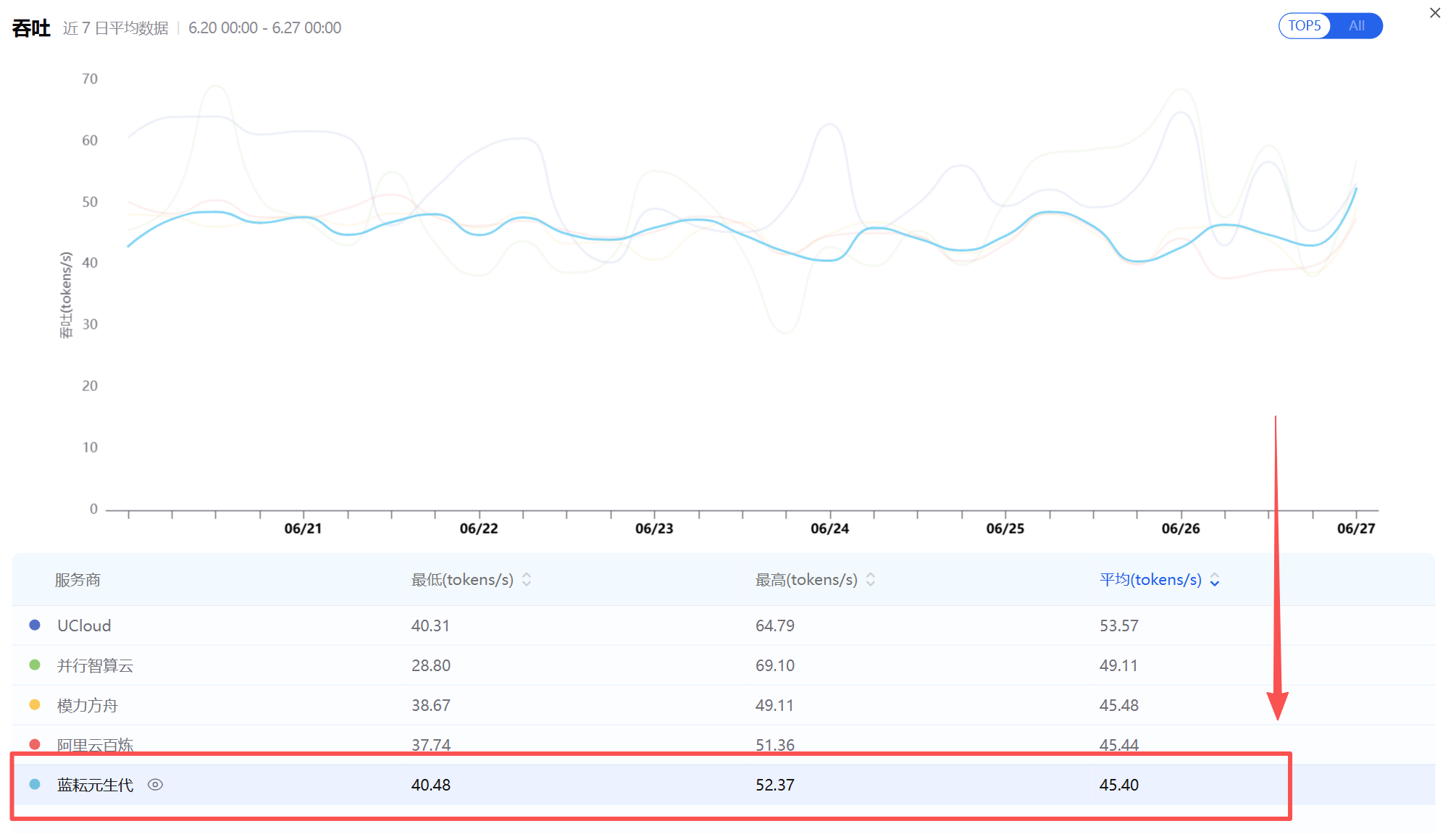Click the y-axis label 吞吐(tokens/s)
Screen dimensions: 1456x834
66,295
